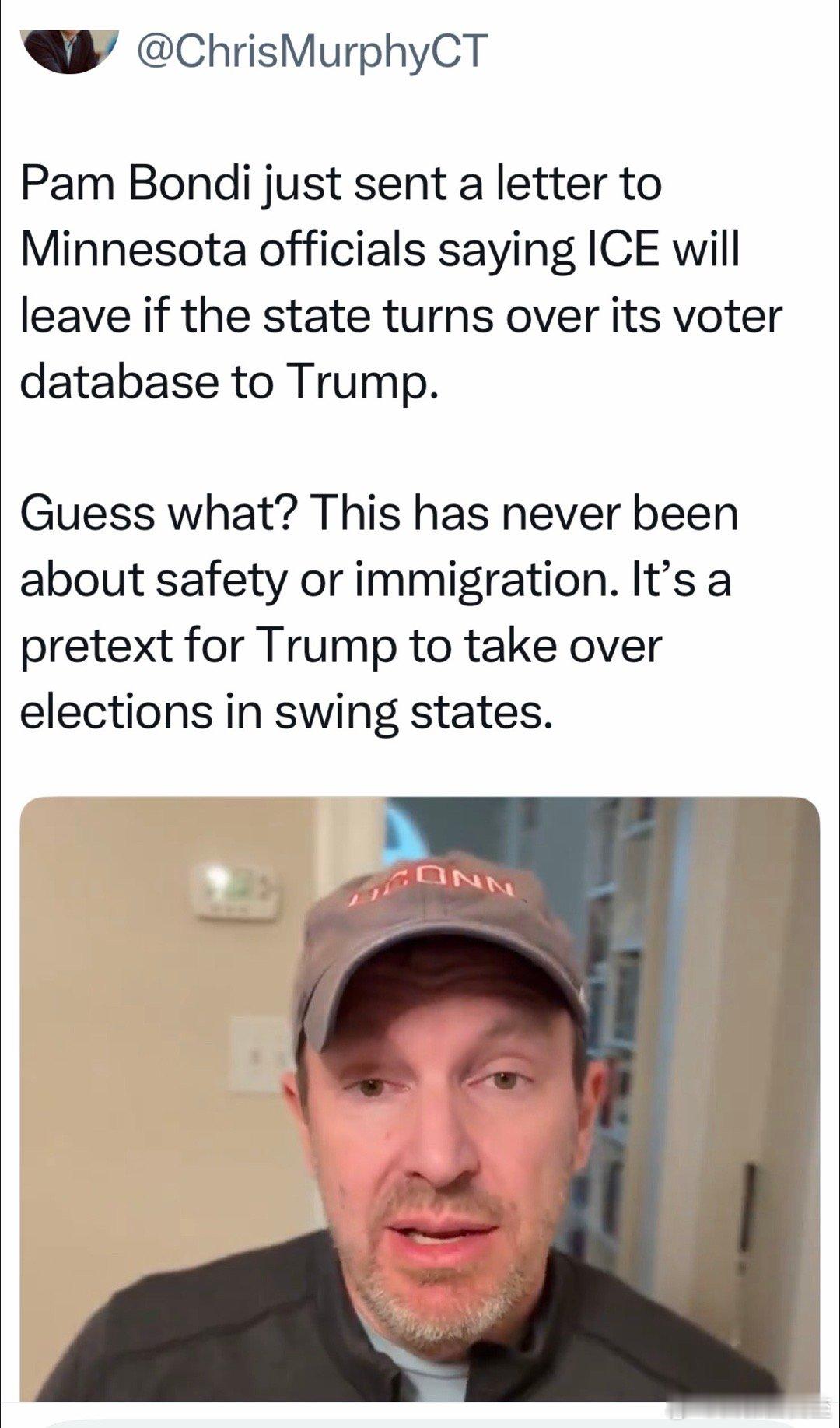Click the phrase 'elections in swing states.'
840x1428 pixels.
[x=286, y=712]
